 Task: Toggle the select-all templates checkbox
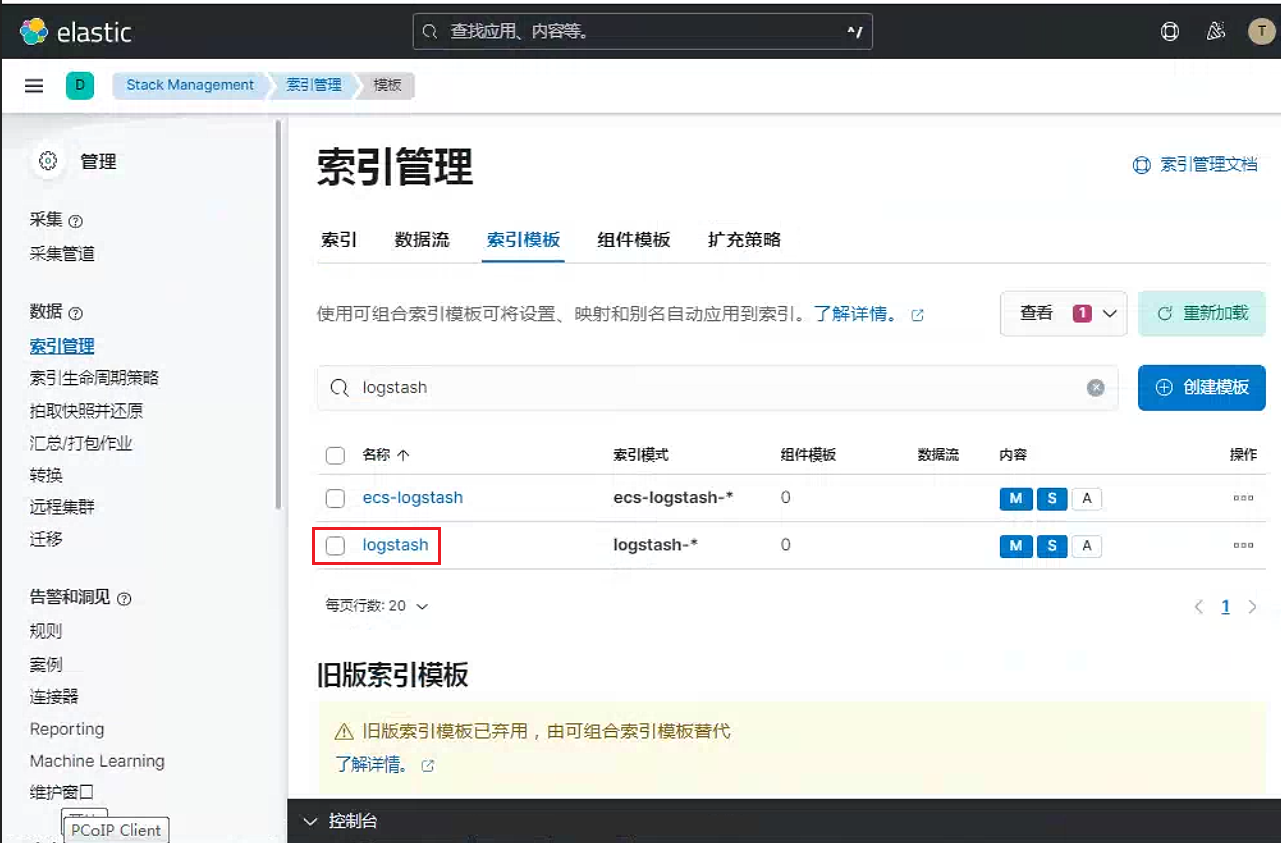336,456
